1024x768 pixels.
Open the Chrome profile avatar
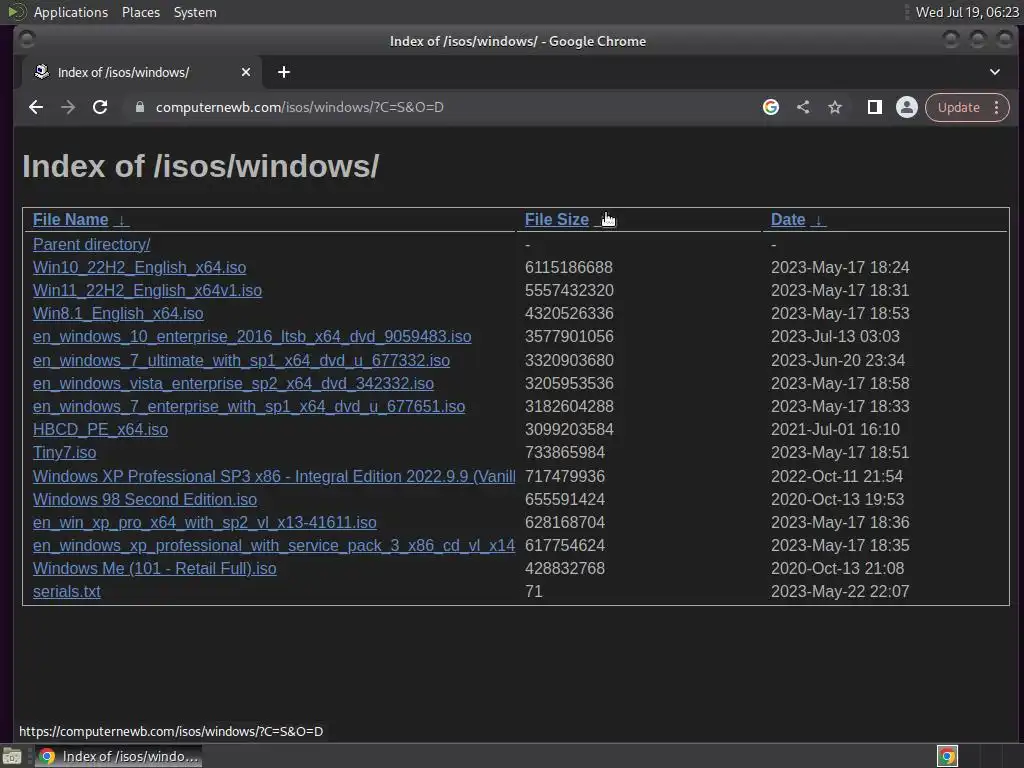pyautogui.click(x=906, y=107)
